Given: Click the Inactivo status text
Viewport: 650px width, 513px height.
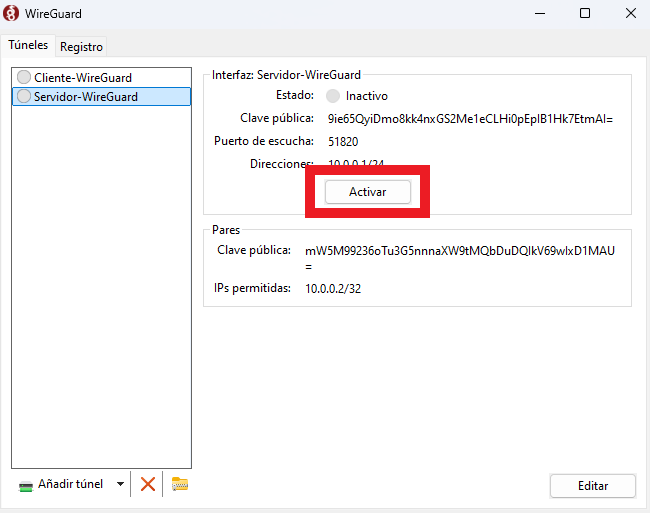Looking at the screenshot, I should click(x=367, y=96).
